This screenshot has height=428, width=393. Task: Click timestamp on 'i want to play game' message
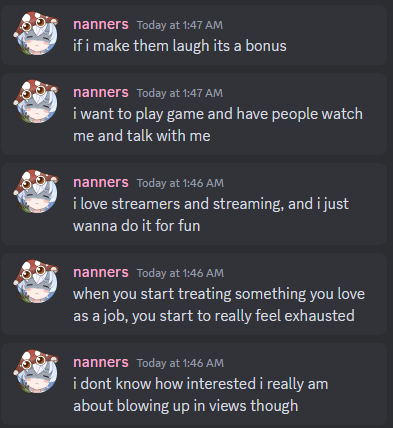(180, 93)
